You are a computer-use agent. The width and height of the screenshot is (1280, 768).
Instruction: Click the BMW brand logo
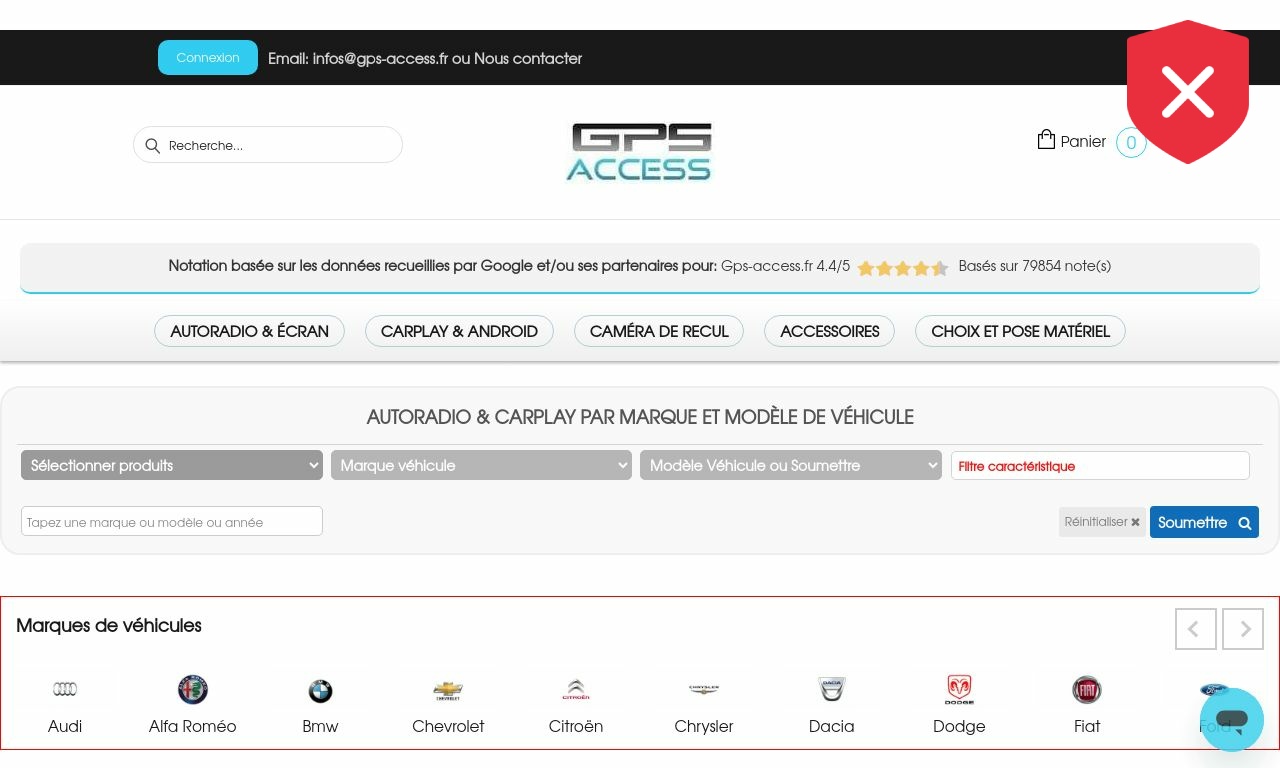point(320,690)
